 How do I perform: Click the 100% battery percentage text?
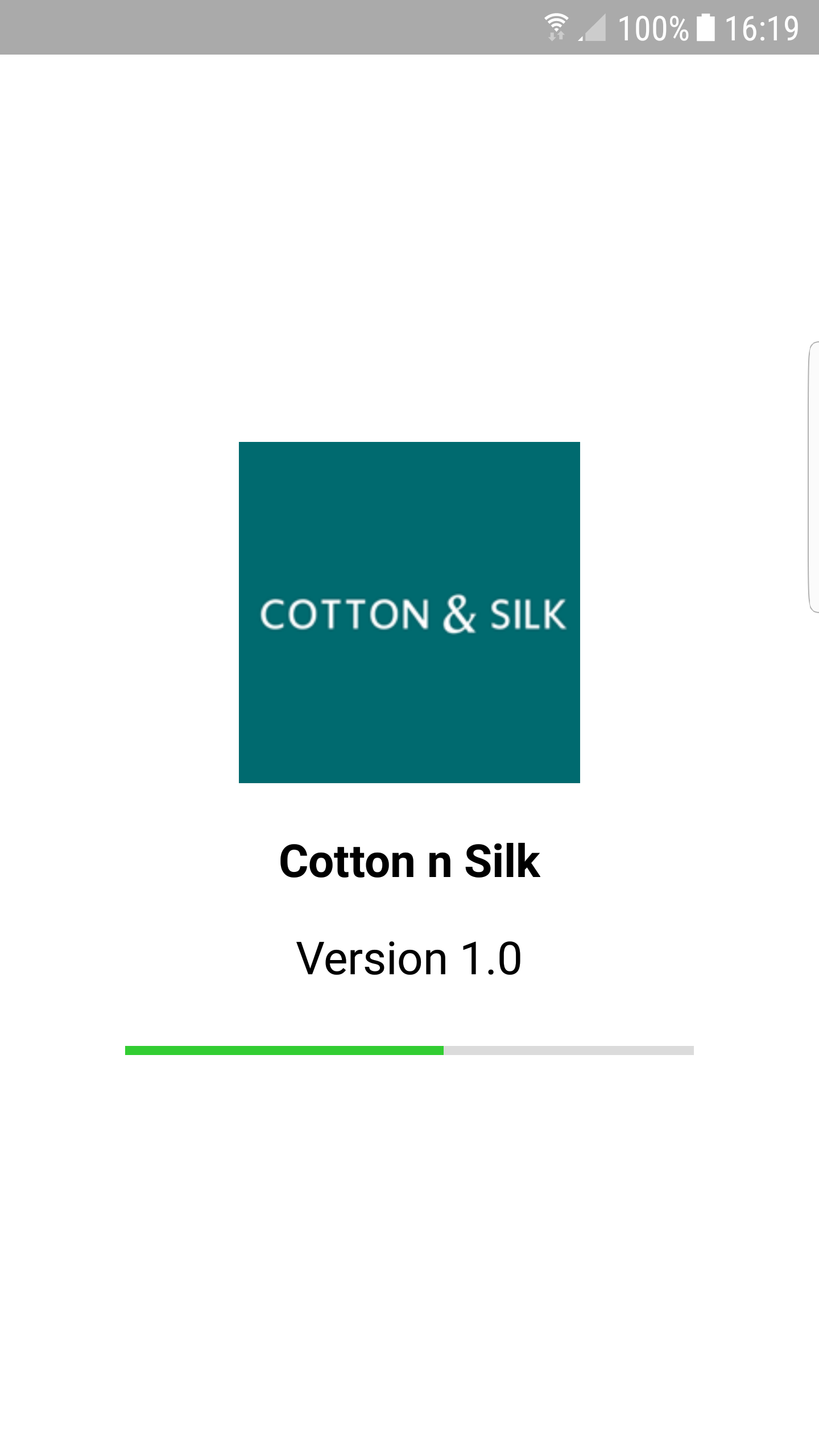[x=653, y=28]
